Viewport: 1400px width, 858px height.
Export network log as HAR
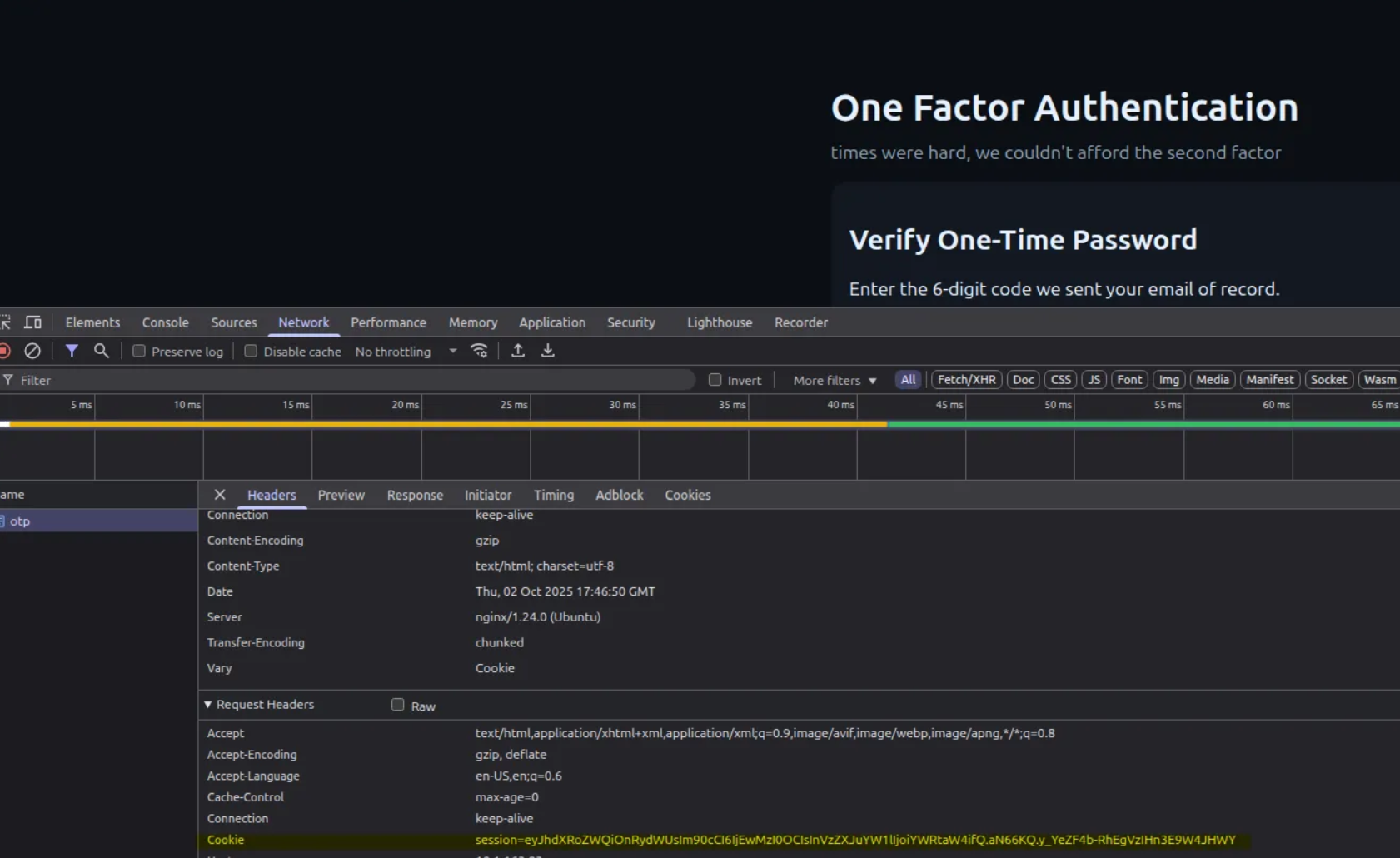point(548,351)
